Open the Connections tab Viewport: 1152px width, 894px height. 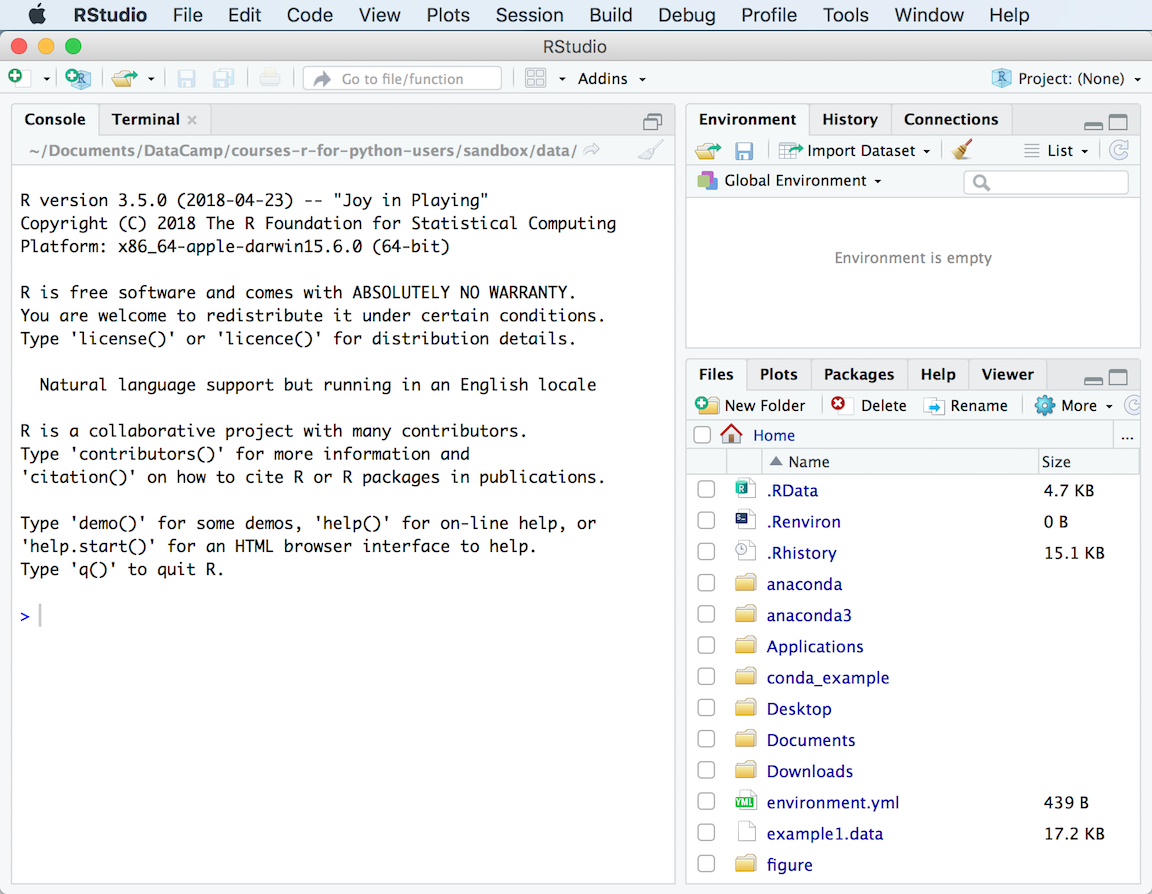(x=951, y=120)
